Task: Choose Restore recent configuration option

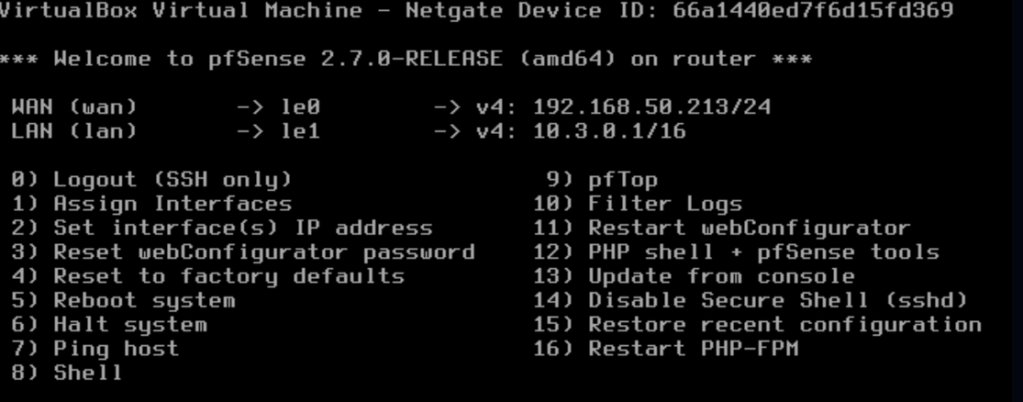Action: pos(770,324)
